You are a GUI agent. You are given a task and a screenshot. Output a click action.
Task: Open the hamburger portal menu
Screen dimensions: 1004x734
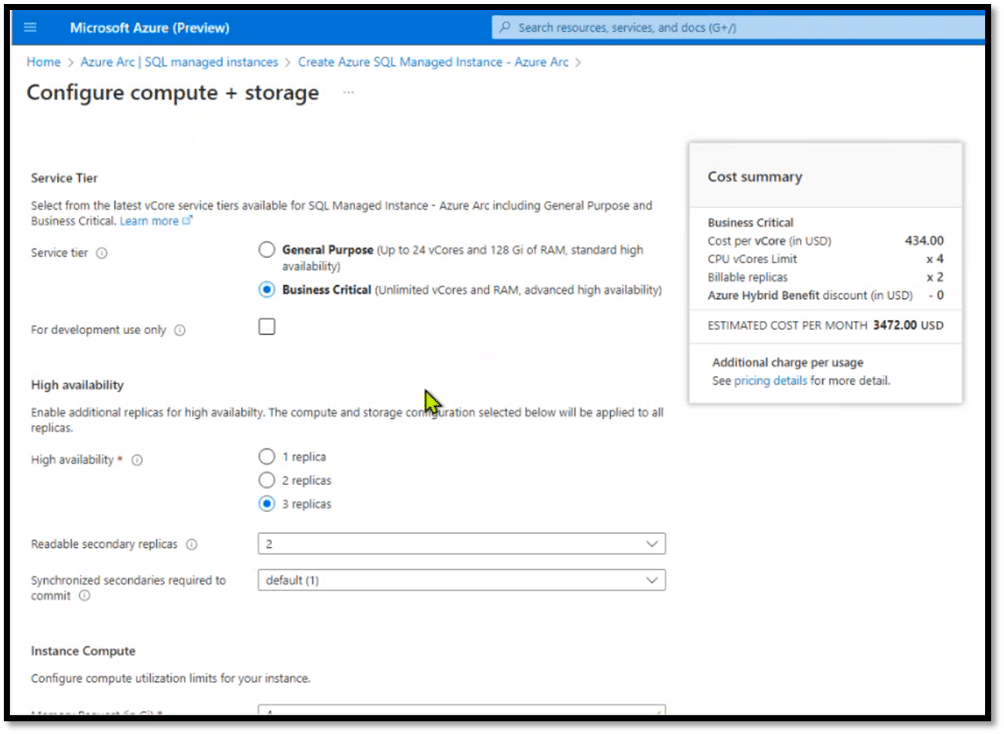pyautogui.click(x=30, y=28)
